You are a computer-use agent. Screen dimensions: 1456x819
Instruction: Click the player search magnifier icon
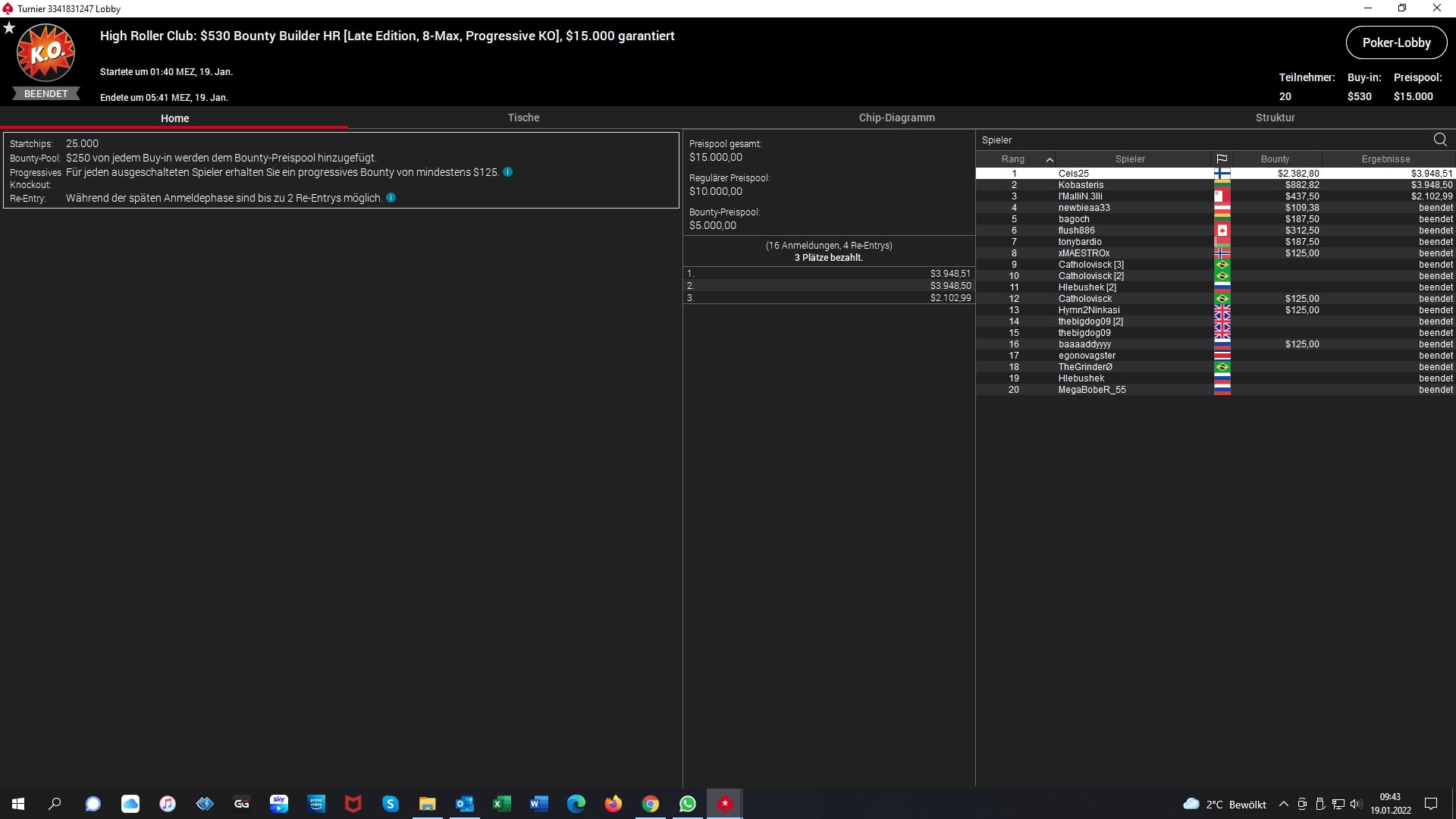pyautogui.click(x=1439, y=140)
